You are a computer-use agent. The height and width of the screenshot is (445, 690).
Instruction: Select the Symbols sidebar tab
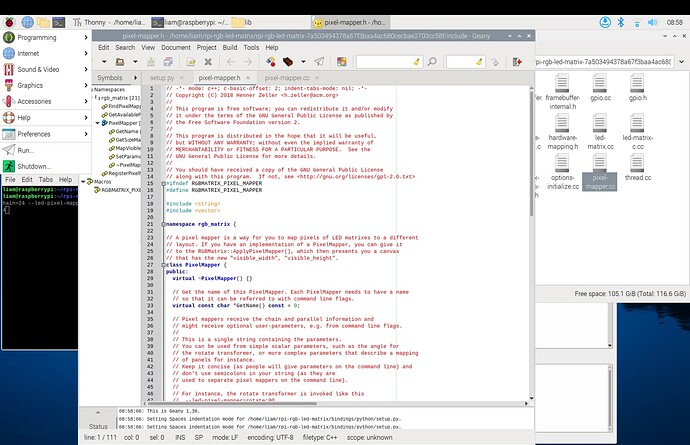pyautogui.click(x=110, y=78)
